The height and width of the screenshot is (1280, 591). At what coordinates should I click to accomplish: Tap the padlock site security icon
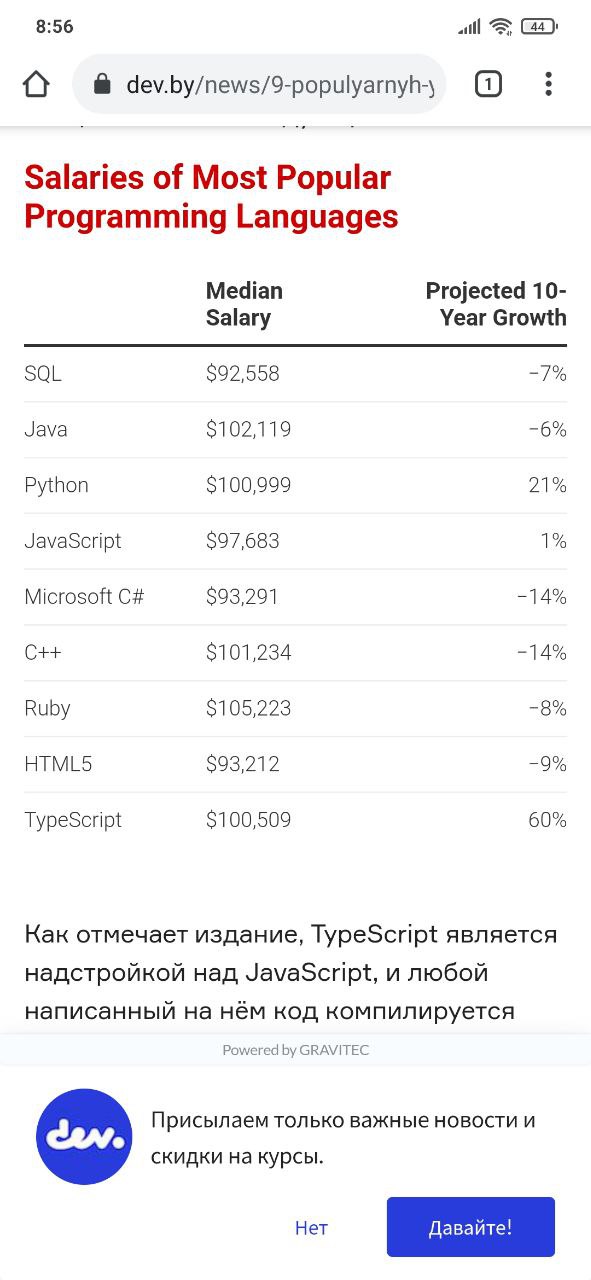101,85
